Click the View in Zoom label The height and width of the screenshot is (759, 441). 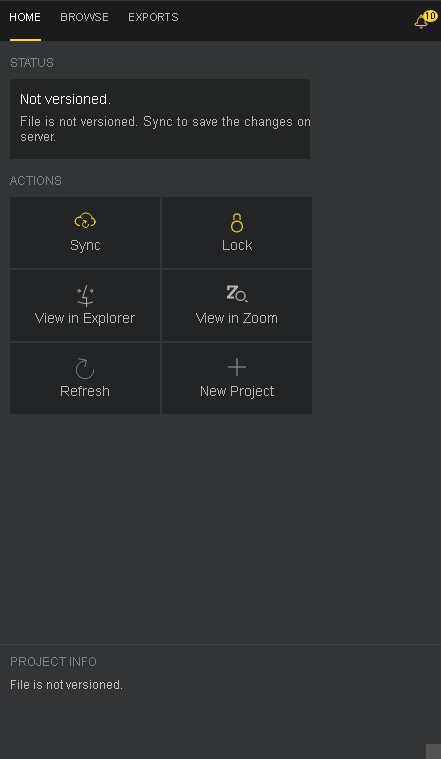237,319
